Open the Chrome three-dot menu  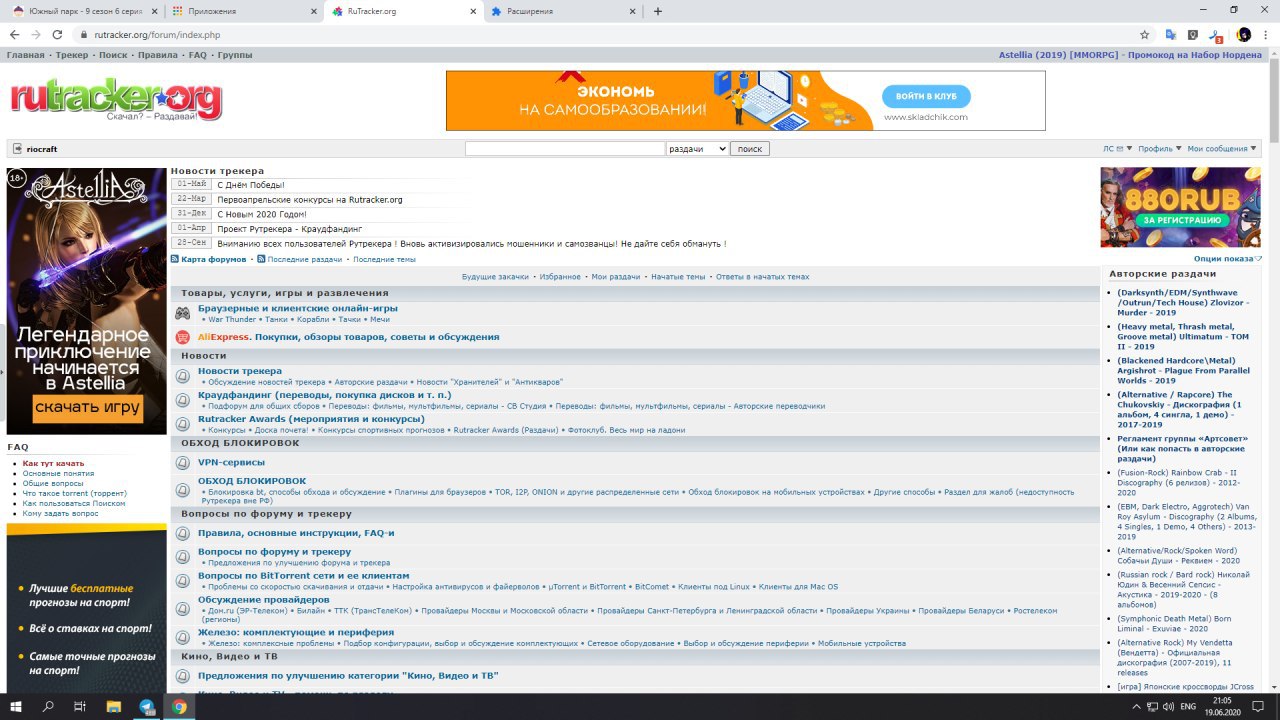[1266, 34]
